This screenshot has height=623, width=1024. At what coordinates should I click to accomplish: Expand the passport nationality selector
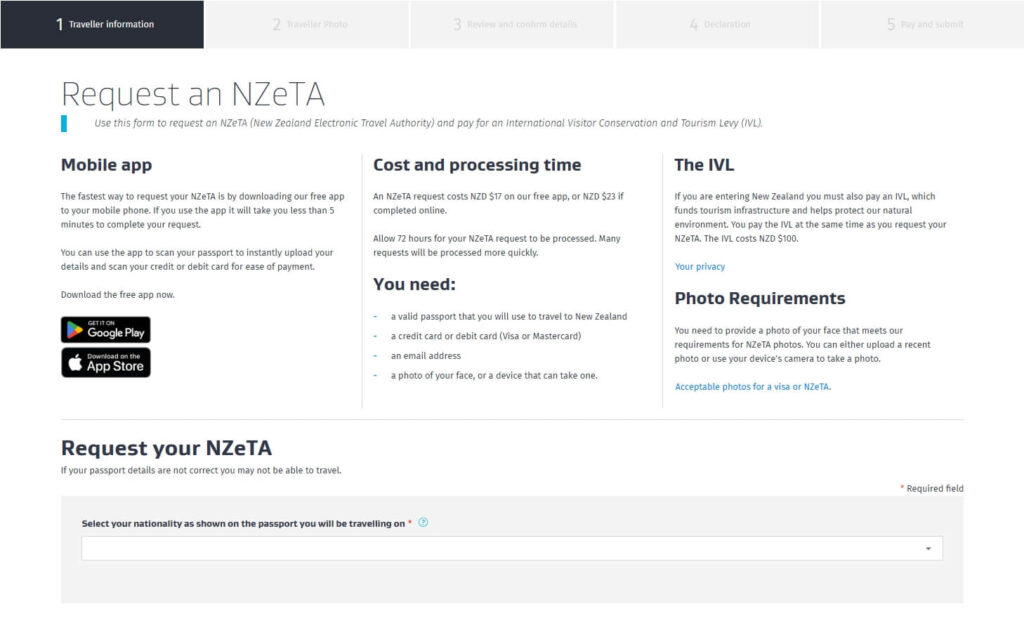(x=512, y=547)
